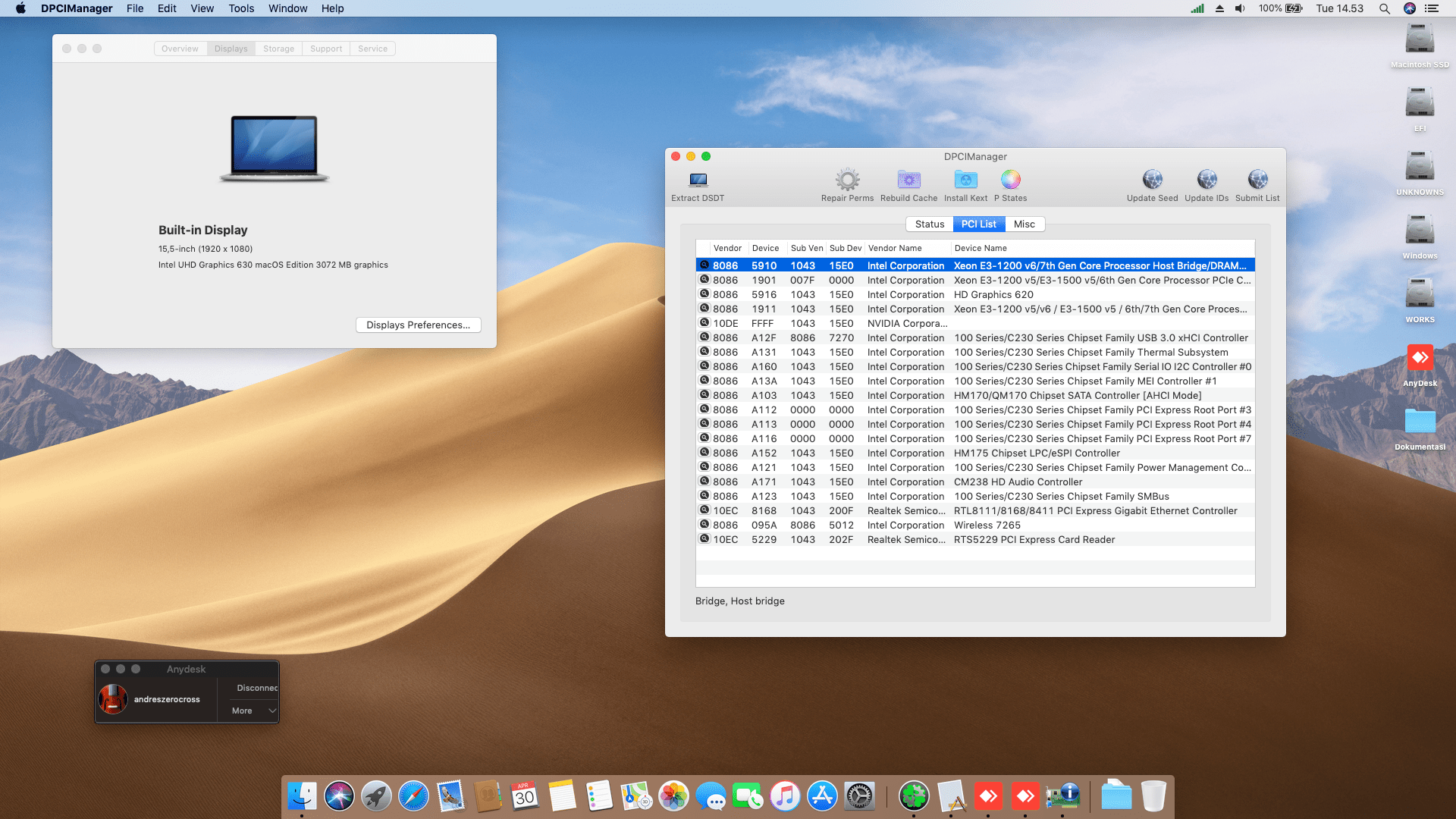Sort by the Device Name column header

click(x=1103, y=248)
